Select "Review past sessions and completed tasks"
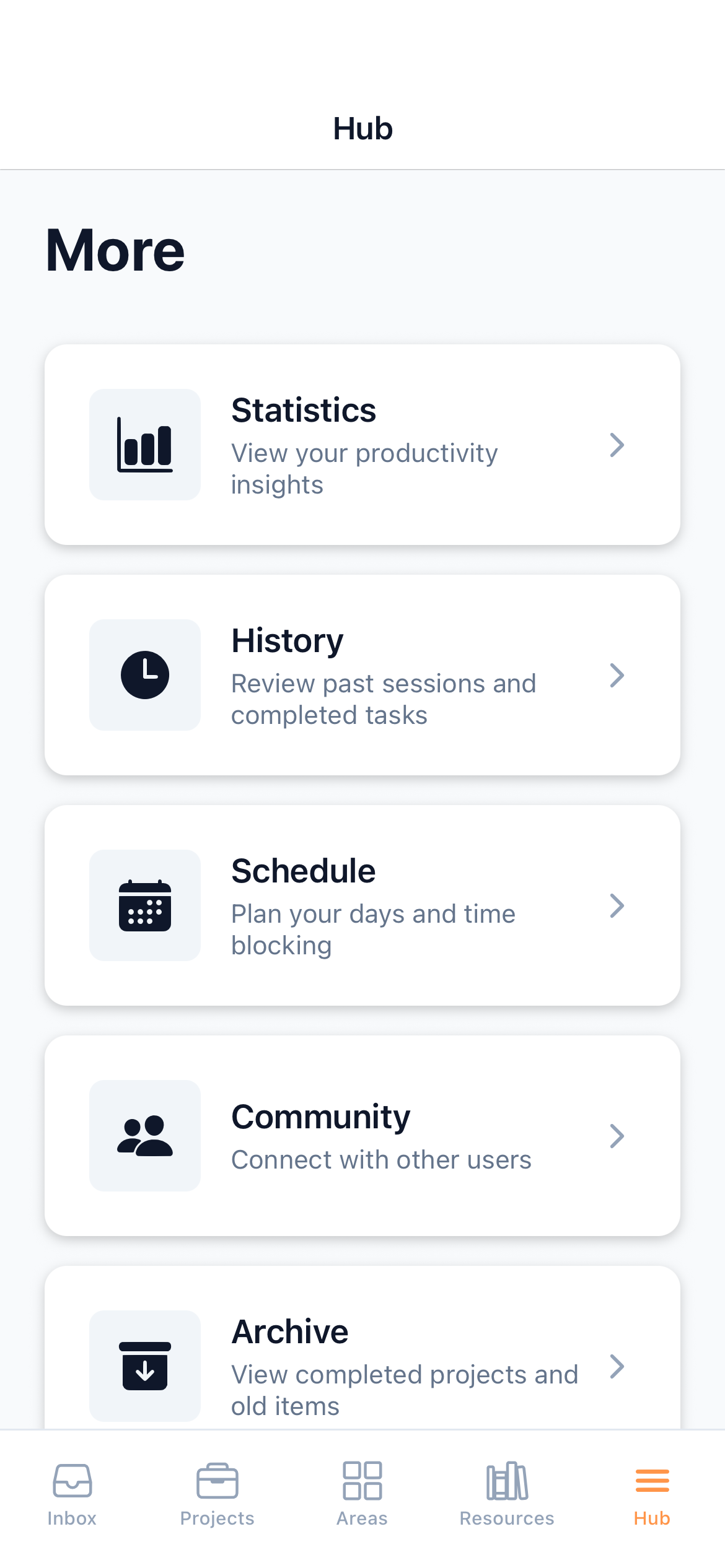Screen dimensions: 725x1568 384,699
